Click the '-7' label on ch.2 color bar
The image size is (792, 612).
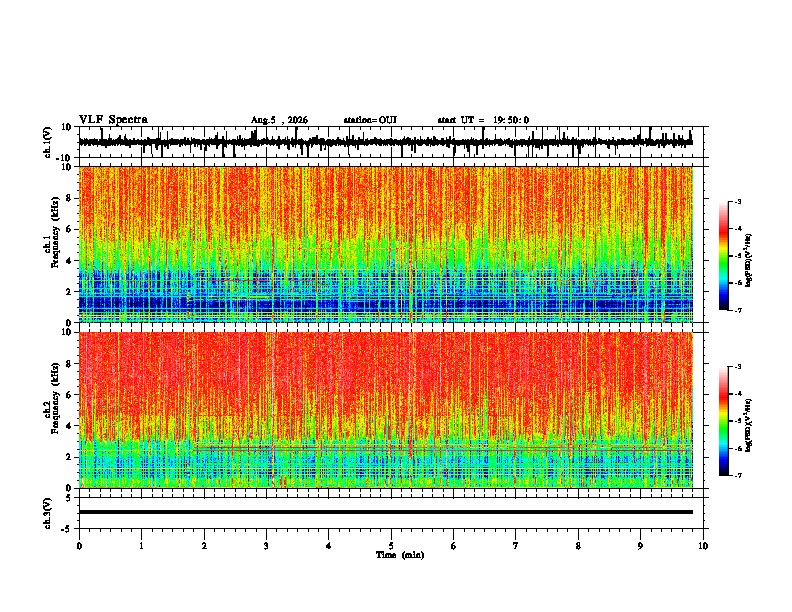pyautogui.click(x=737, y=475)
